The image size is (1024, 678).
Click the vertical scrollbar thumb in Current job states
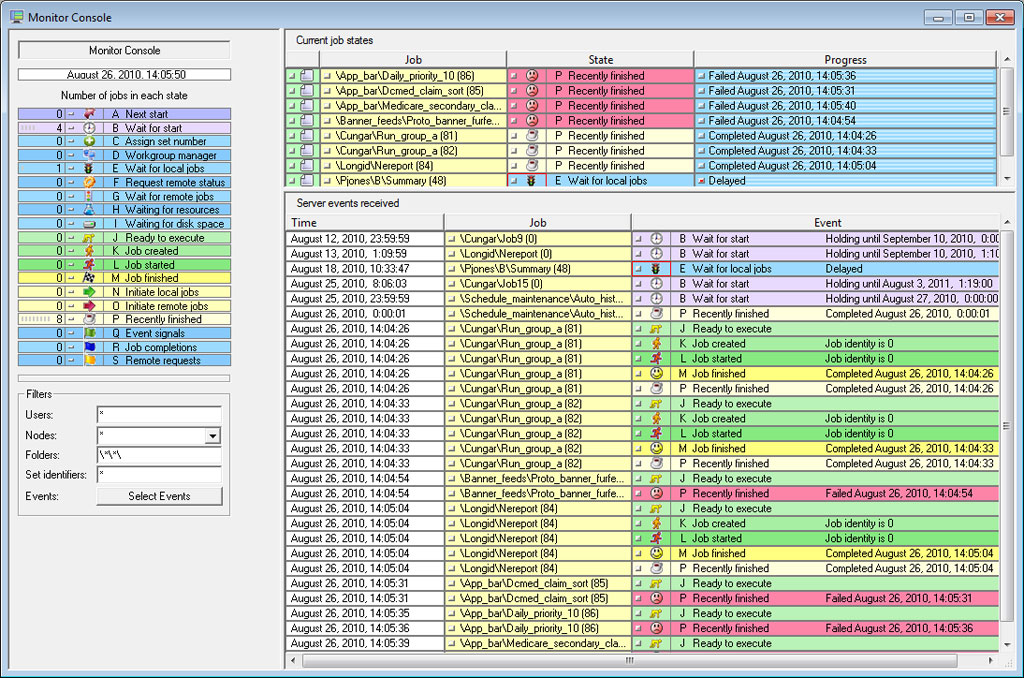(1006, 111)
